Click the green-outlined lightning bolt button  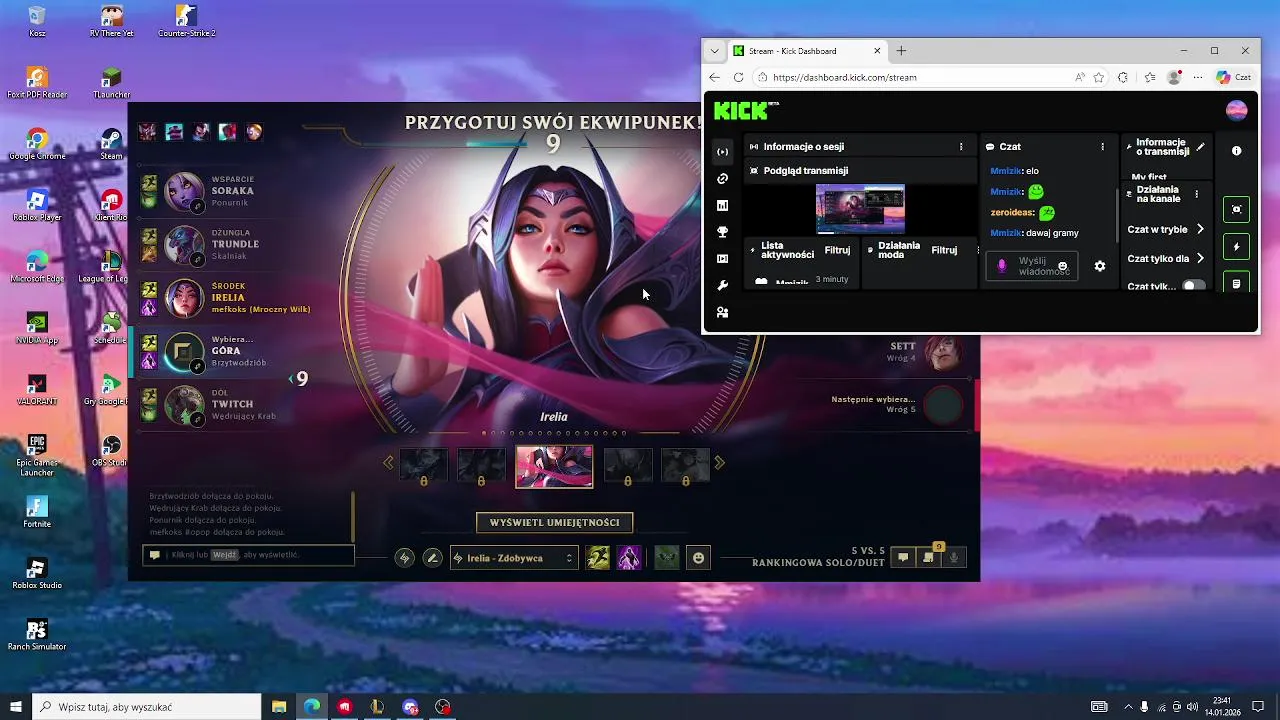coord(1237,247)
